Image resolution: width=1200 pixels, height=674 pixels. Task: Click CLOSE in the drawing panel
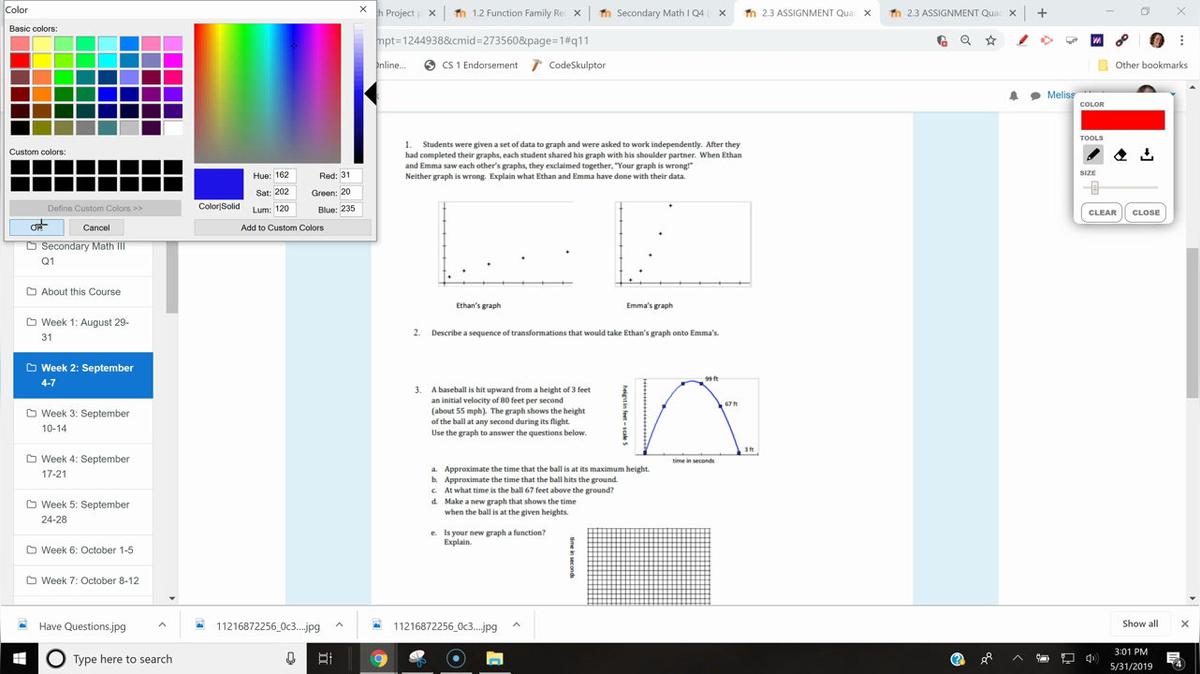pyautogui.click(x=1146, y=212)
